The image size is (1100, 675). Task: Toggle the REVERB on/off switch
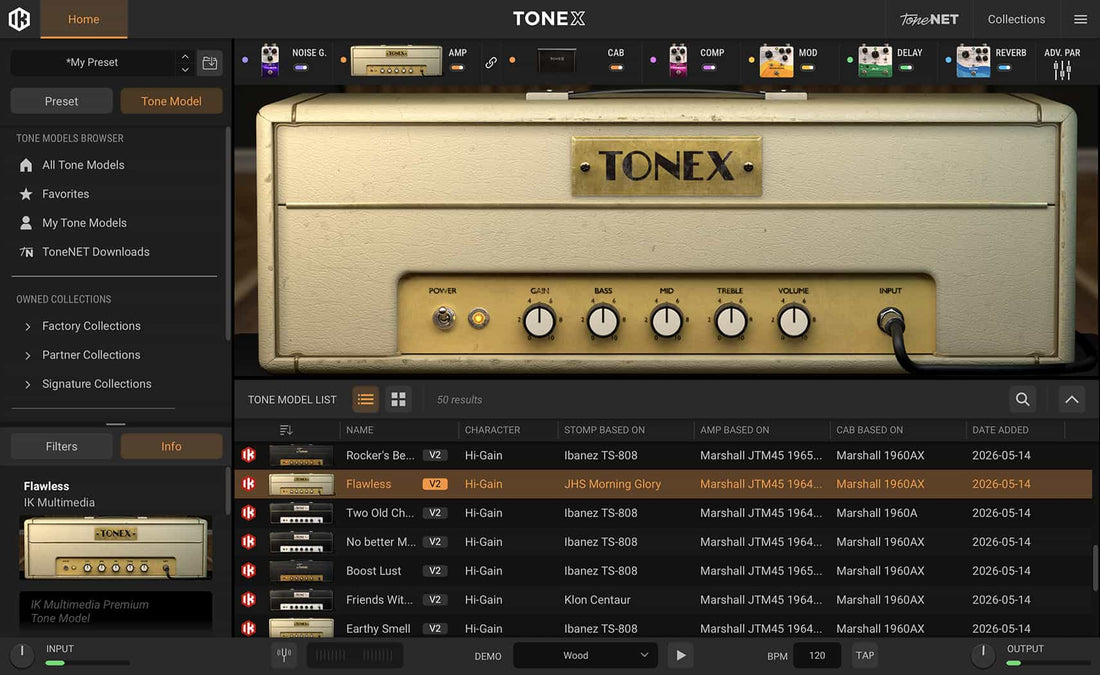tap(1005, 67)
